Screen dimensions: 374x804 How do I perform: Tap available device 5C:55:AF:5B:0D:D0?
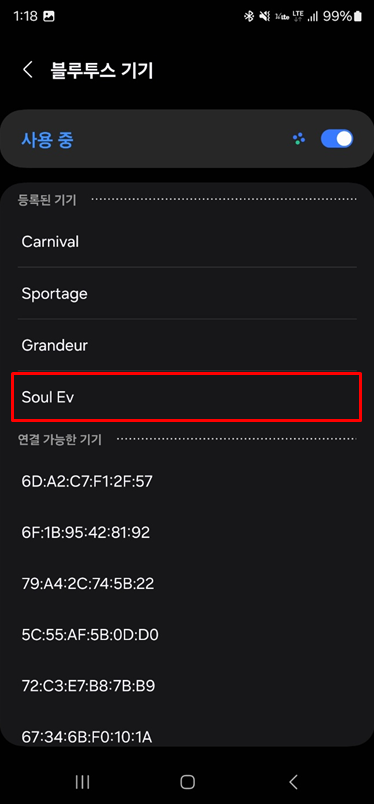click(x=187, y=635)
